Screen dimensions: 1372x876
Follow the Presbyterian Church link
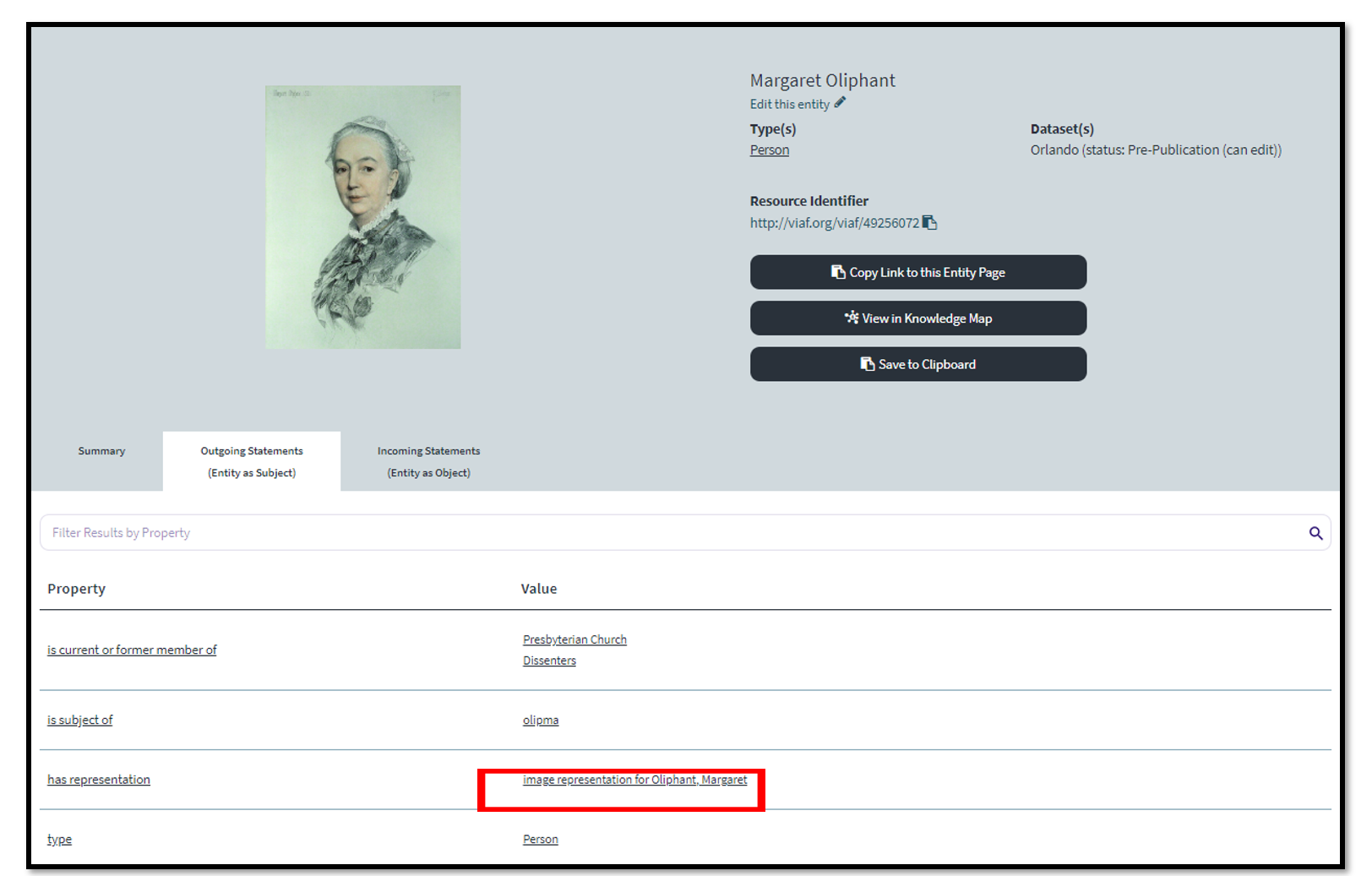574,639
